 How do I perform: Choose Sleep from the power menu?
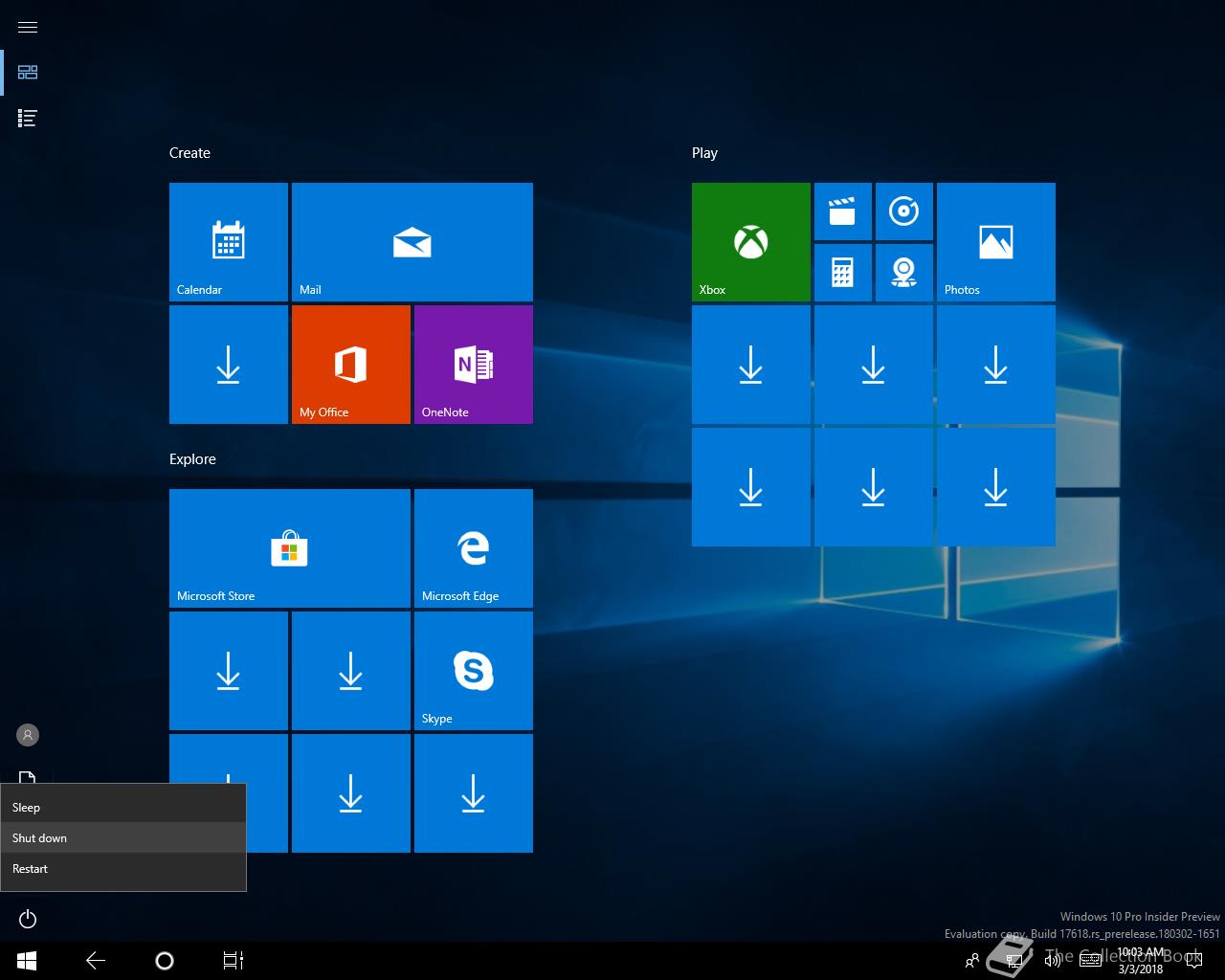coord(123,808)
